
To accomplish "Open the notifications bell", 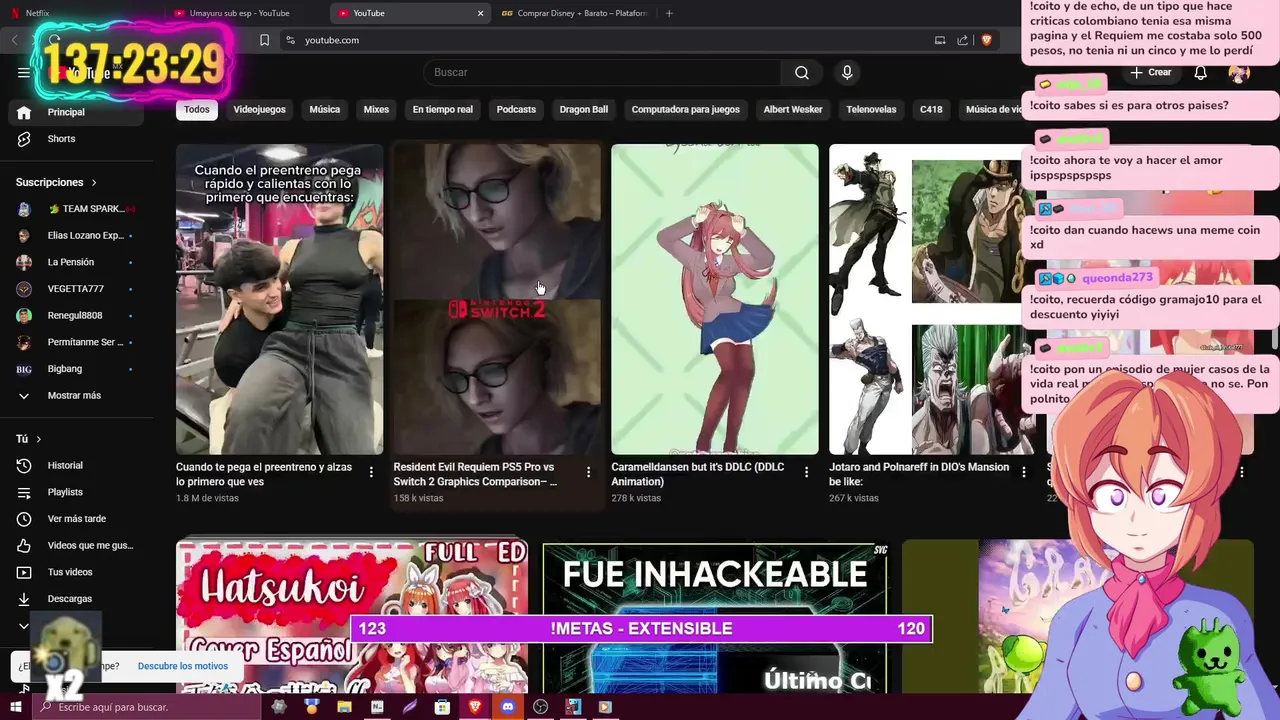I will tap(1201, 72).
